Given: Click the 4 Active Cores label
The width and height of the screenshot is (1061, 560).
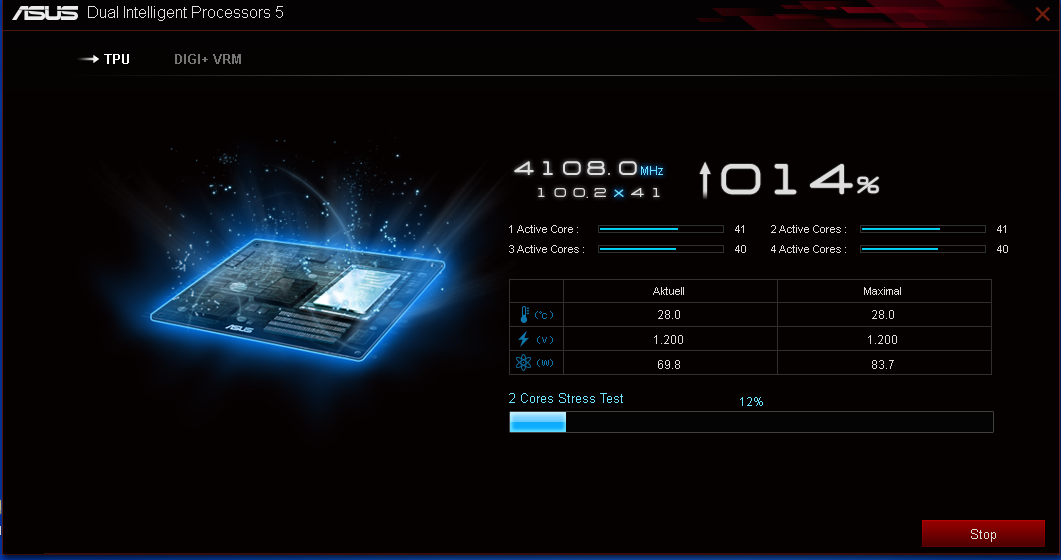Looking at the screenshot, I should pyautogui.click(x=808, y=249).
